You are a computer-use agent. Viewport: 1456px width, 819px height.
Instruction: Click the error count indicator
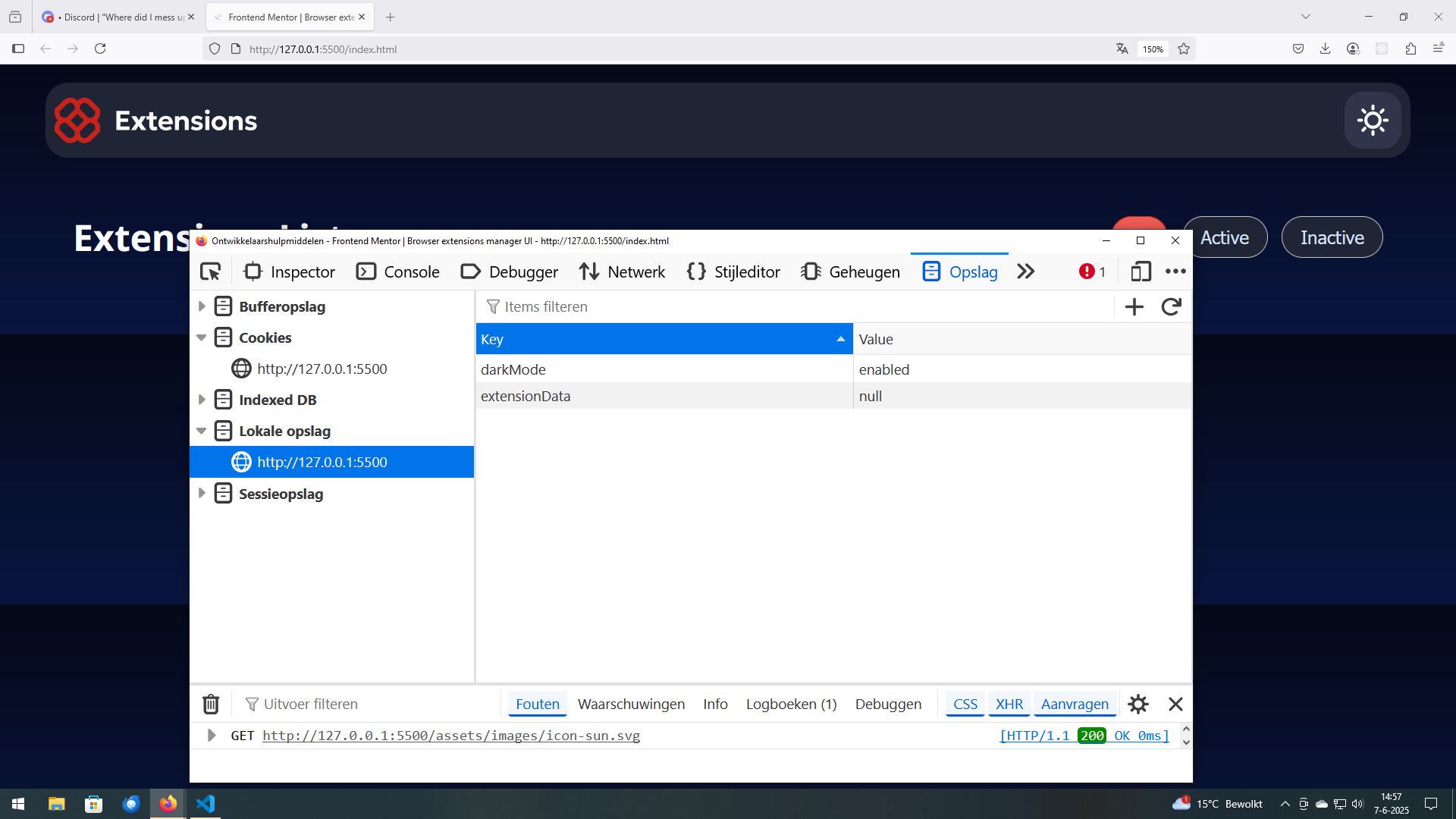[x=1092, y=271]
